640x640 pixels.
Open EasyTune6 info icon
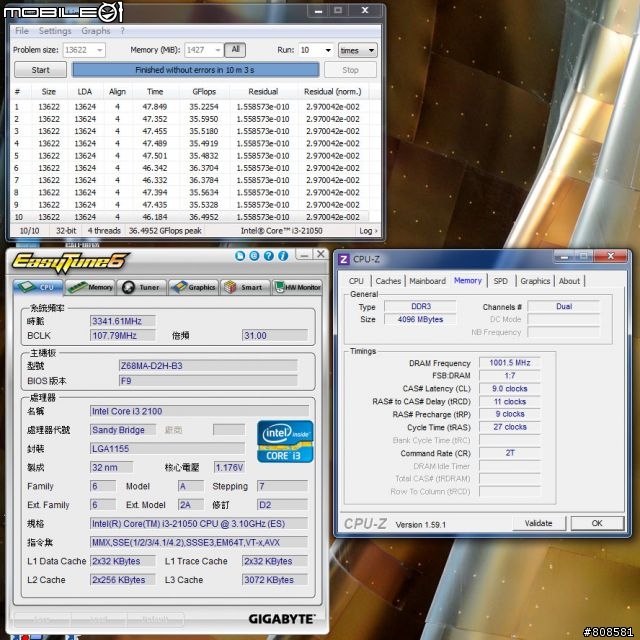point(283,256)
